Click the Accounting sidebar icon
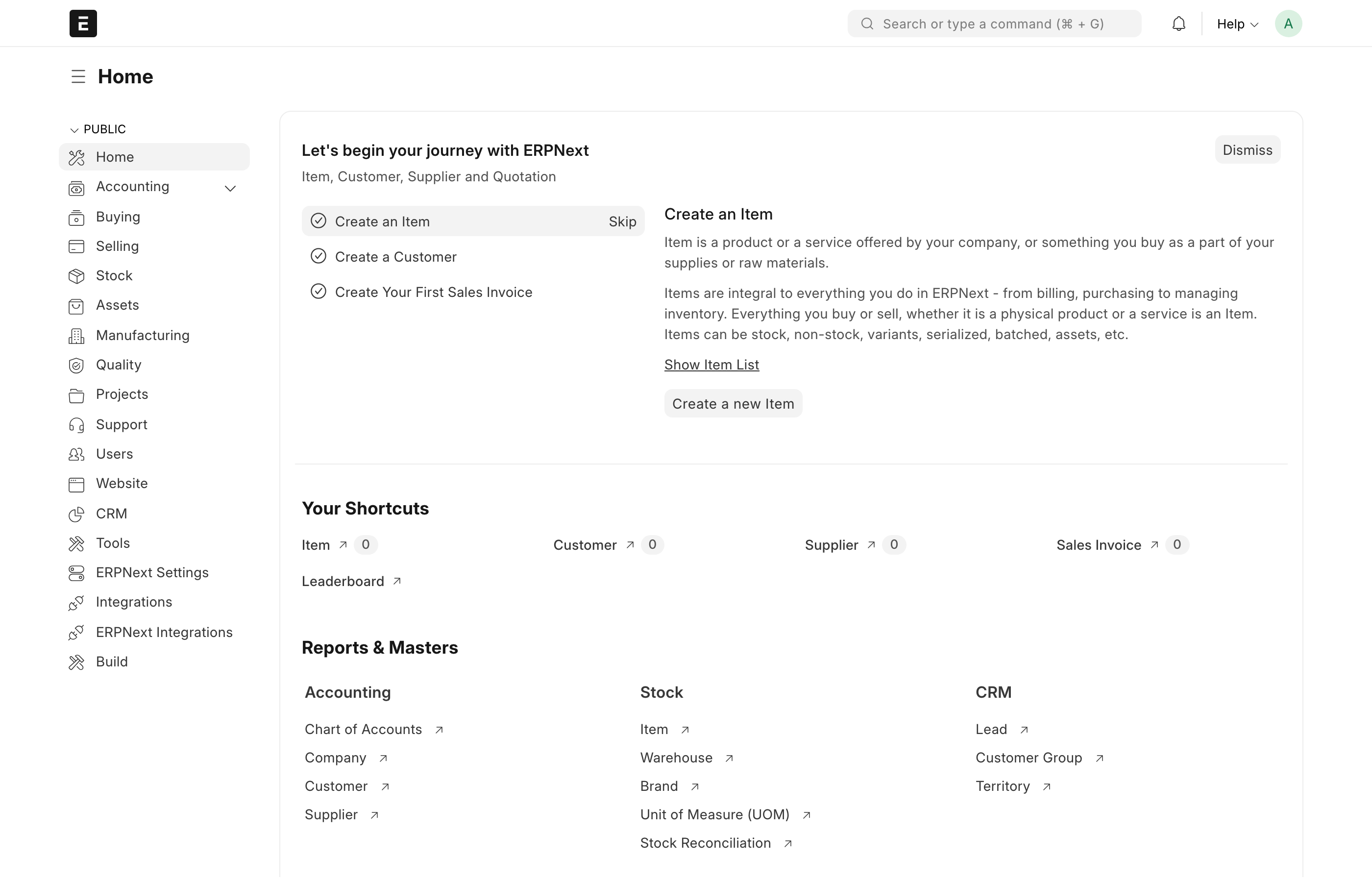 (x=76, y=188)
